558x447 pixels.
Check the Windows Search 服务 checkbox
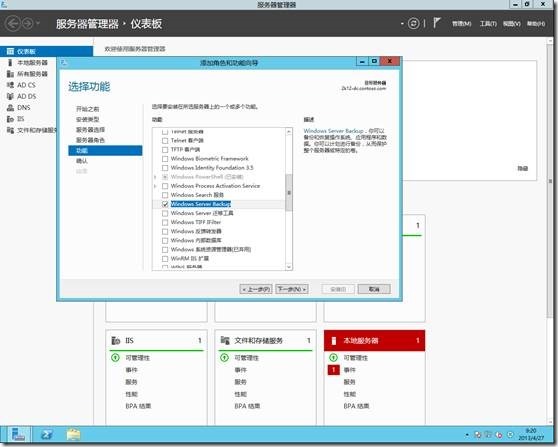(165, 195)
